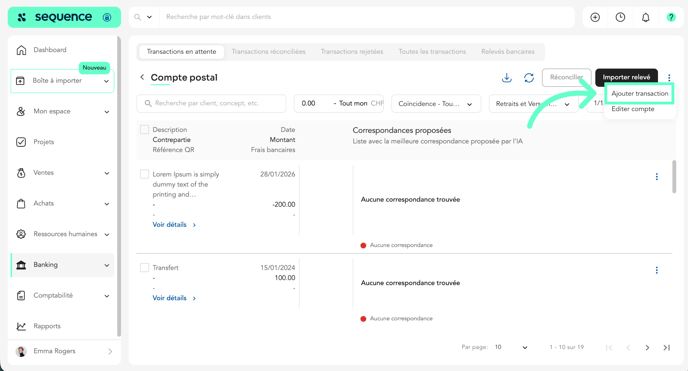Select Ajouter transaction menu entry
The image size is (688, 371).
point(639,93)
